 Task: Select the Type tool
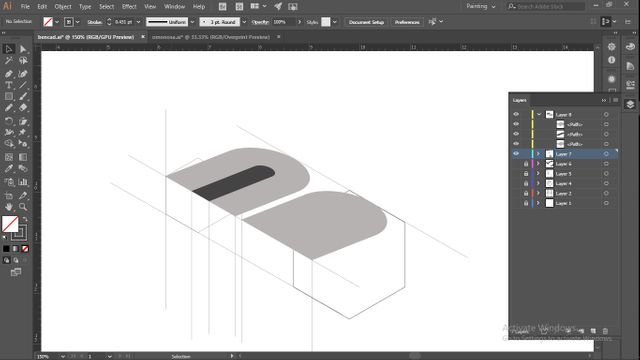[9, 85]
